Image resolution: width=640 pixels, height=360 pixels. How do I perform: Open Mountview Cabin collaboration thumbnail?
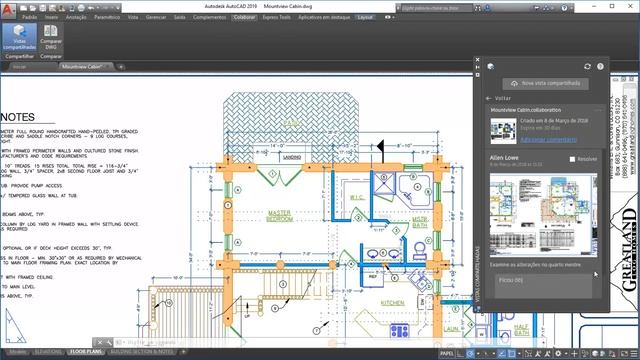(x=503, y=131)
